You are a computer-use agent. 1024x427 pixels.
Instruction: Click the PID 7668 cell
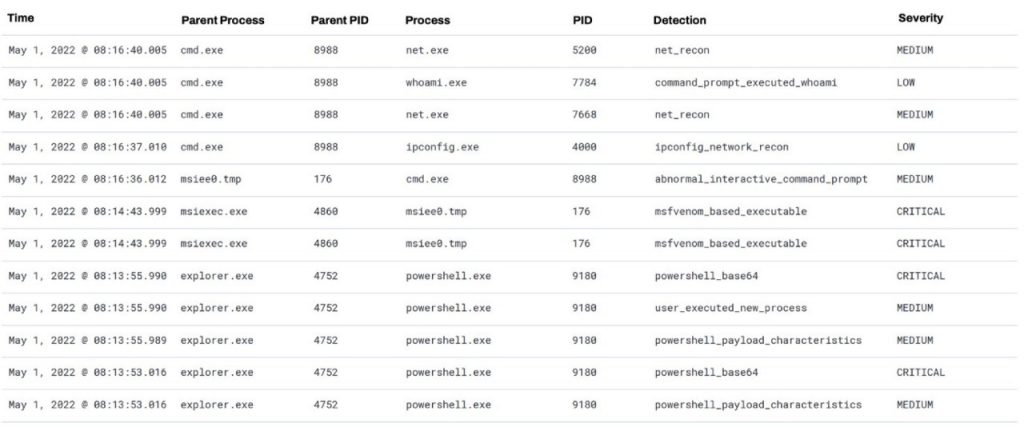pyautogui.click(x=584, y=114)
